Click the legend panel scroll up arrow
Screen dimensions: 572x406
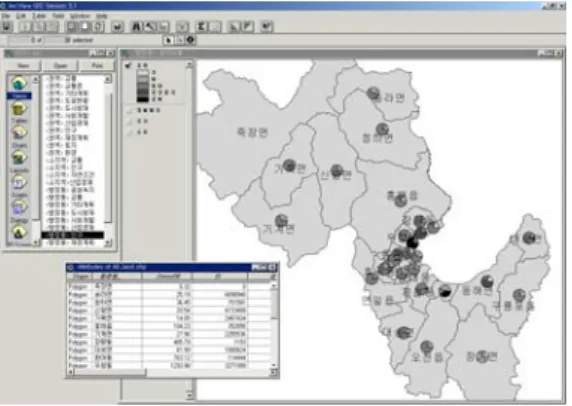pyautogui.click(x=189, y=65)
